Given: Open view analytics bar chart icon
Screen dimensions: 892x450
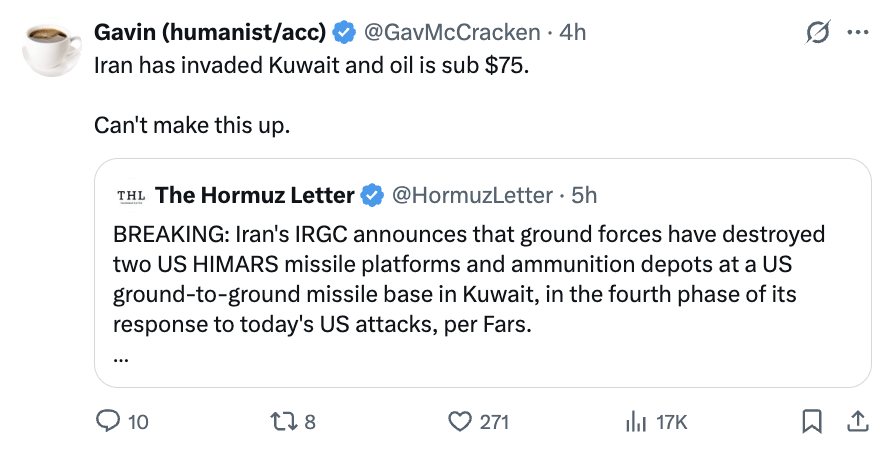Looking at the screenshot, I should click(x=636, y=422).
